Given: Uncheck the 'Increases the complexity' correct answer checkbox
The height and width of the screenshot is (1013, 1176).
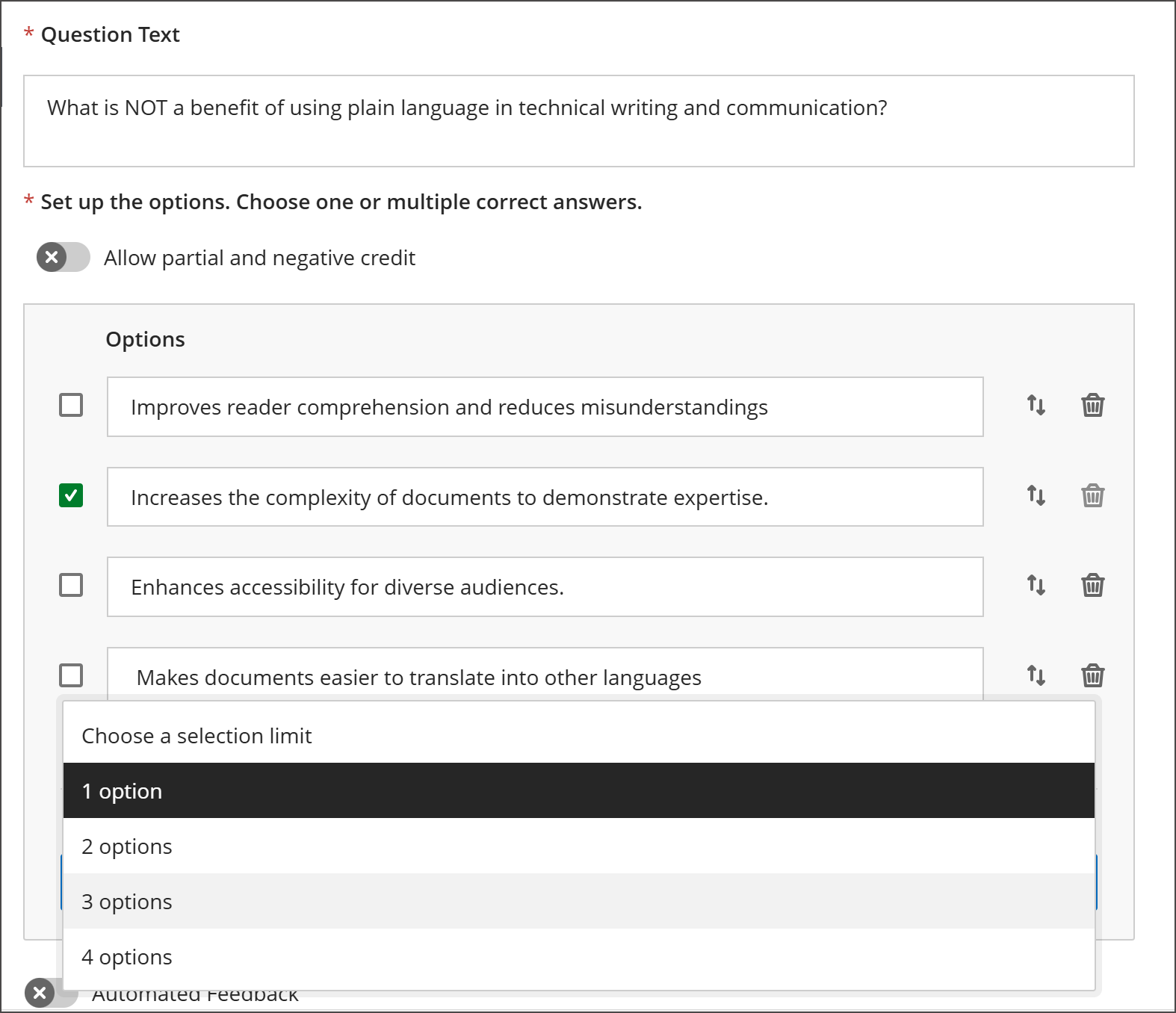Looking at the screenshot, I should click(71, 496).
